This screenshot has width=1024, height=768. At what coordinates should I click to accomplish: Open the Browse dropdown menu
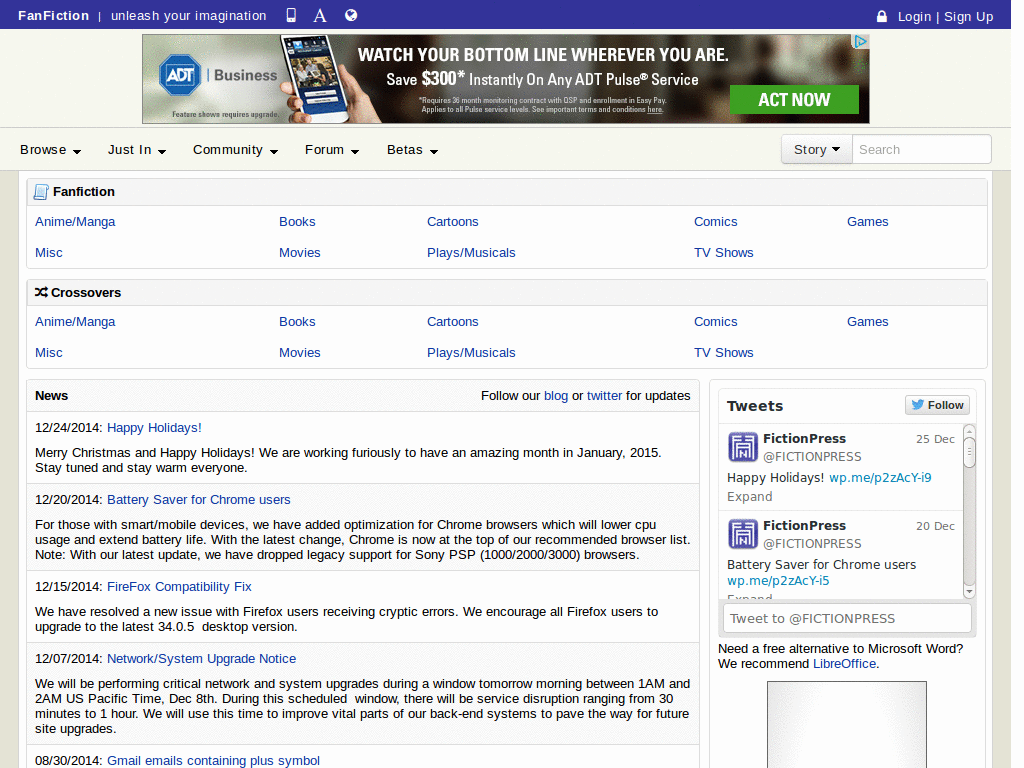pos(50,150)
